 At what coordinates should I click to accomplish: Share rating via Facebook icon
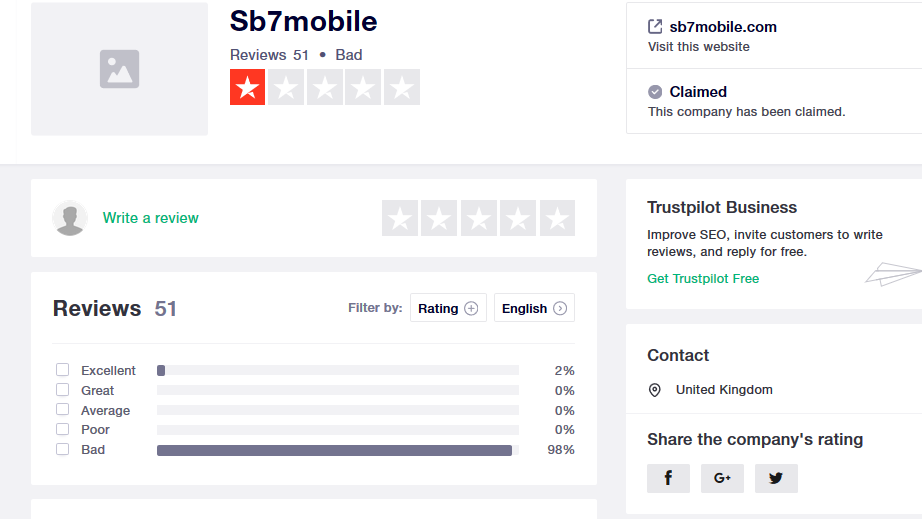click(x=668, y=478)
